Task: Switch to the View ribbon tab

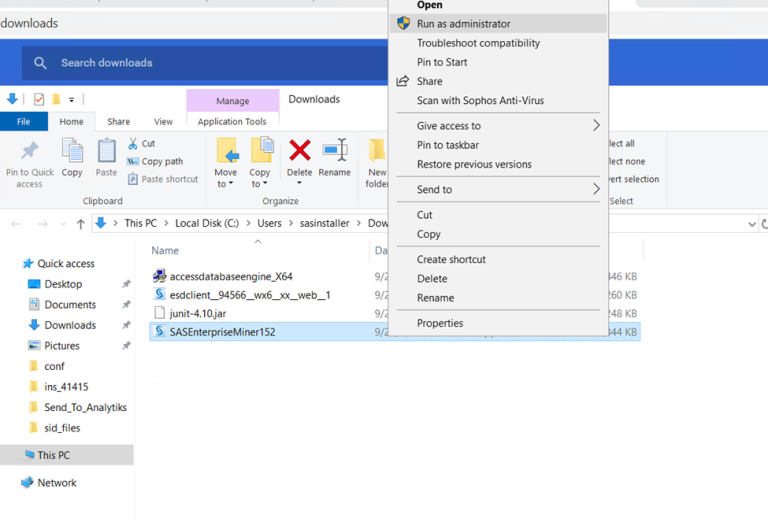Action: coord(163,121)
